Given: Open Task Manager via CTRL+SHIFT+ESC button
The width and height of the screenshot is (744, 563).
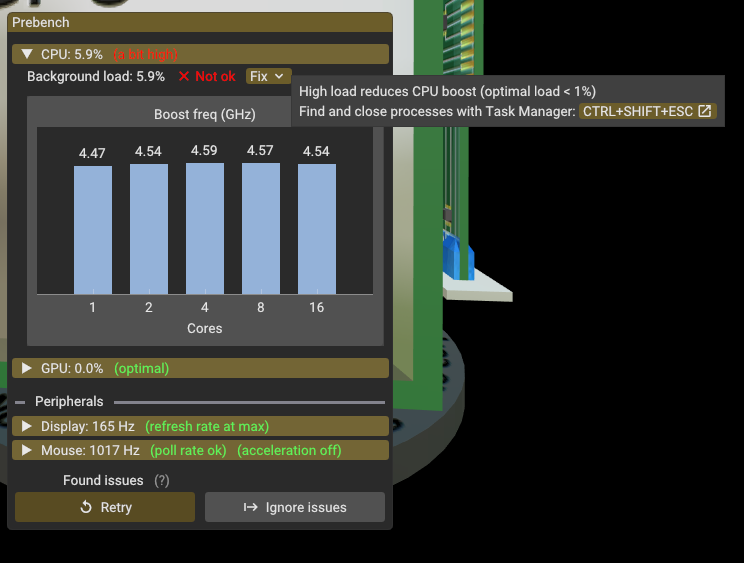Looking at the screenshot, I should click(647, 111).
